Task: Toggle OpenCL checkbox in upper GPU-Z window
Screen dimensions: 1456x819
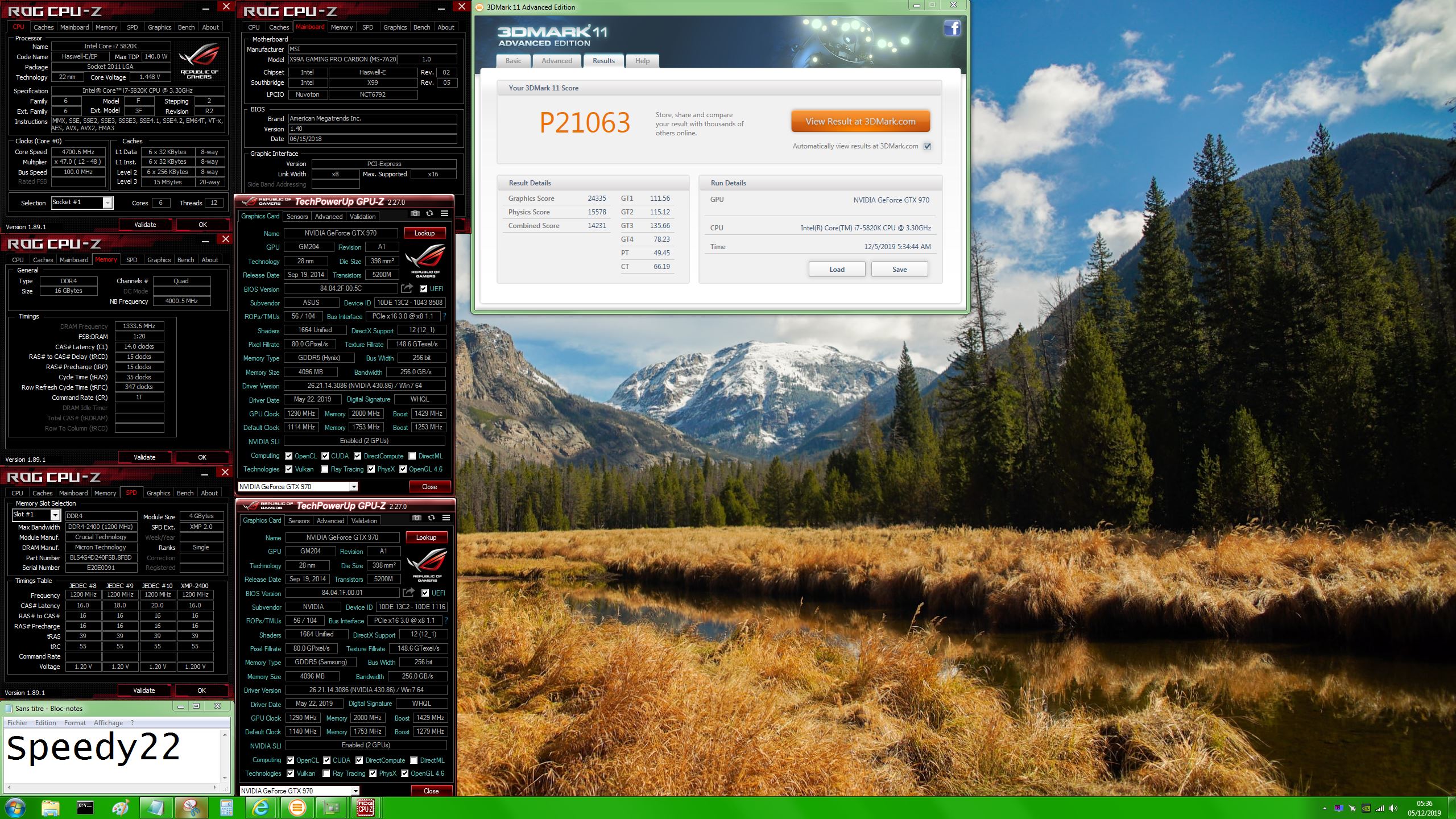Action: tap(289, 456)
